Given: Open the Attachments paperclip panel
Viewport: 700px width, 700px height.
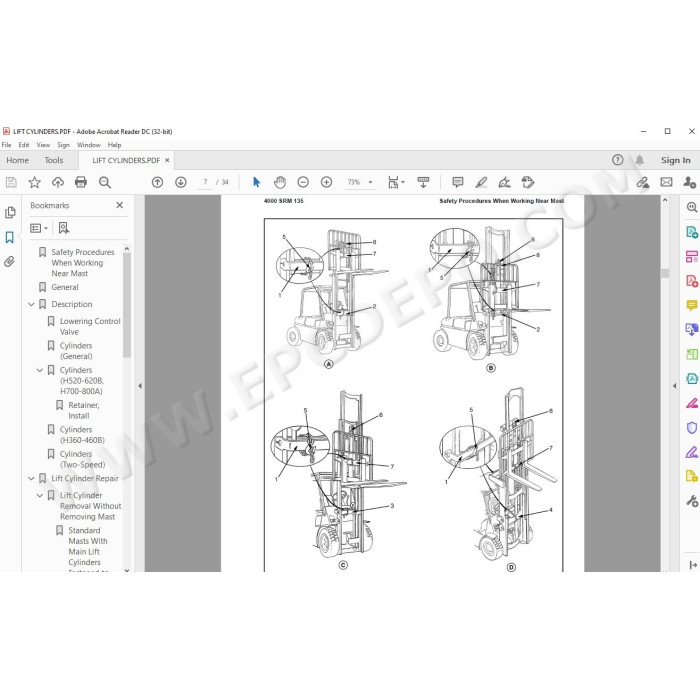Looking at the screenshot, I should [9, 261].
